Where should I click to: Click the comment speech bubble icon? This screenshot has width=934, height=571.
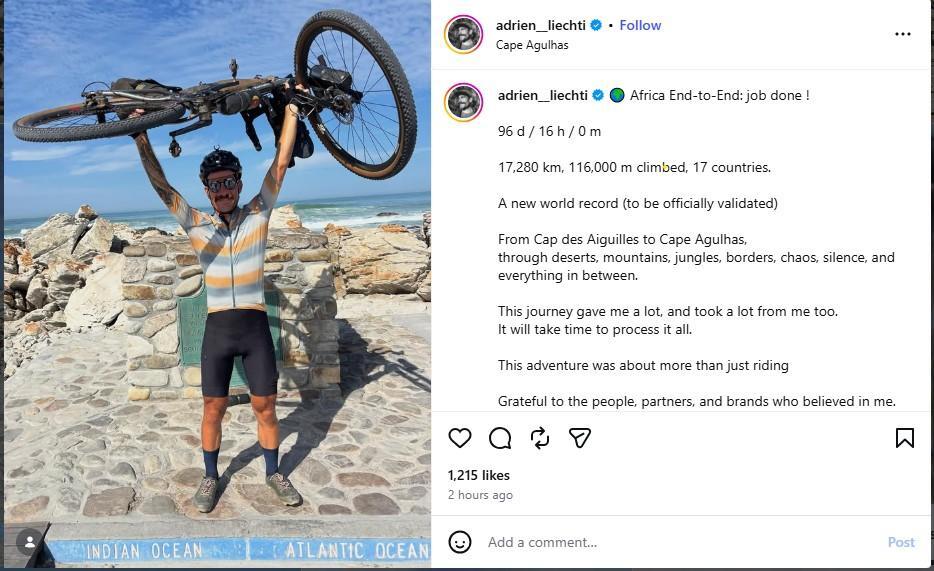(500, 438)
